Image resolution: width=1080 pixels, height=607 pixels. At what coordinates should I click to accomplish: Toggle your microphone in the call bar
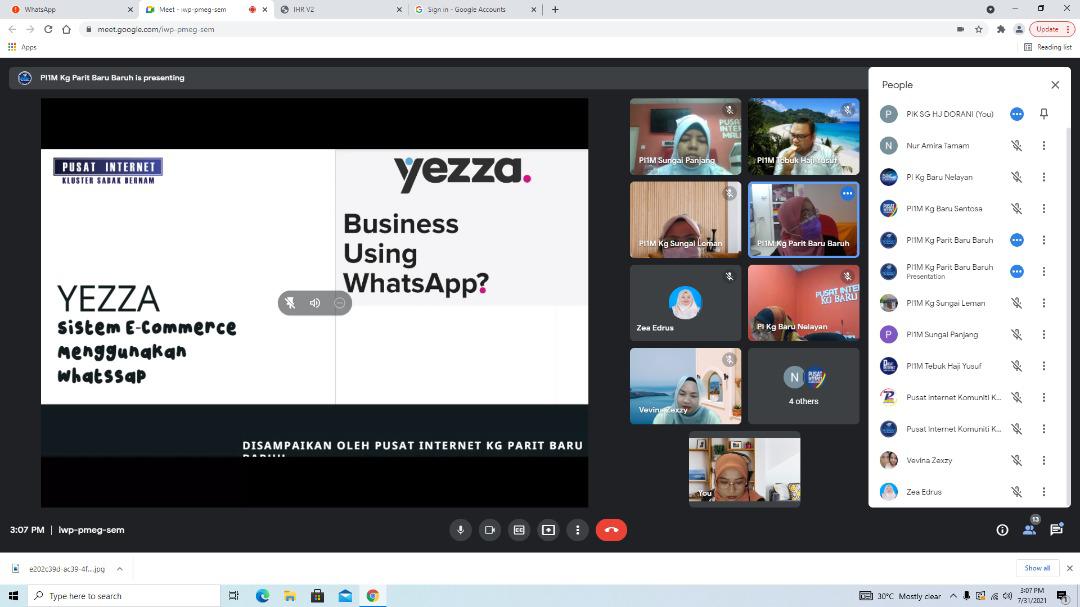tap(460, 530)
